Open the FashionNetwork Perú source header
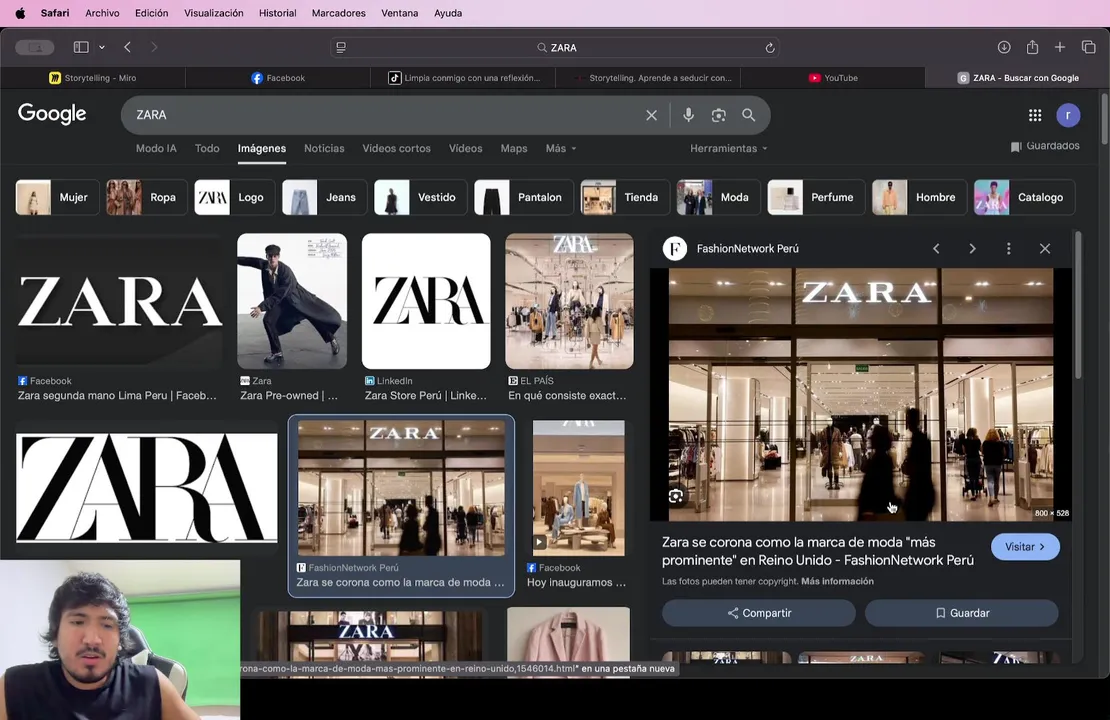1110x720 pixels. (731, 248)
